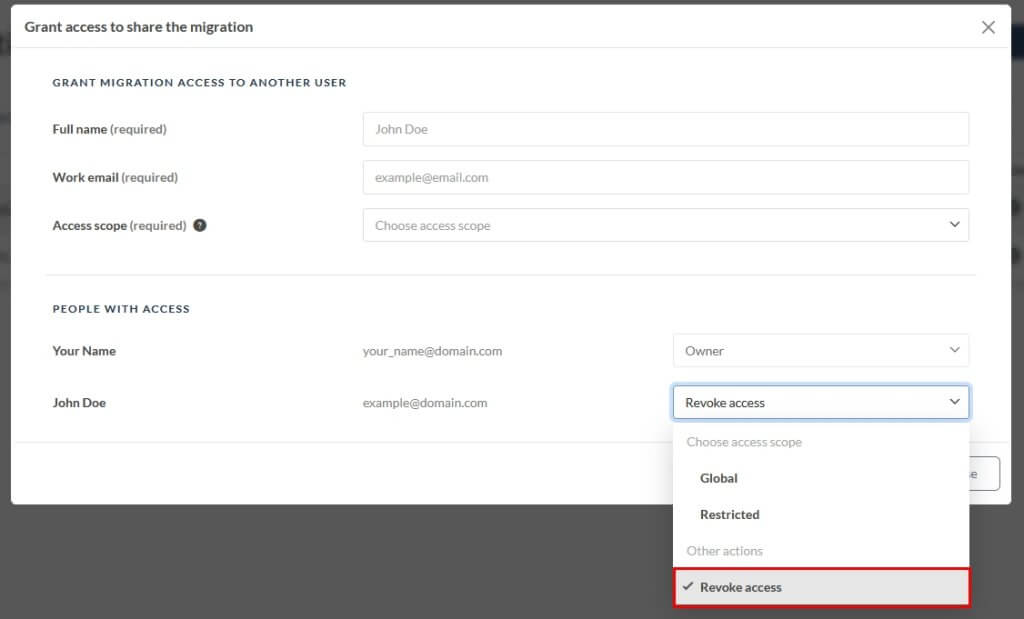Click the partially hidden button at bottom right
Viewport: 1024px width, 619px height.
[x=981, y=473]
